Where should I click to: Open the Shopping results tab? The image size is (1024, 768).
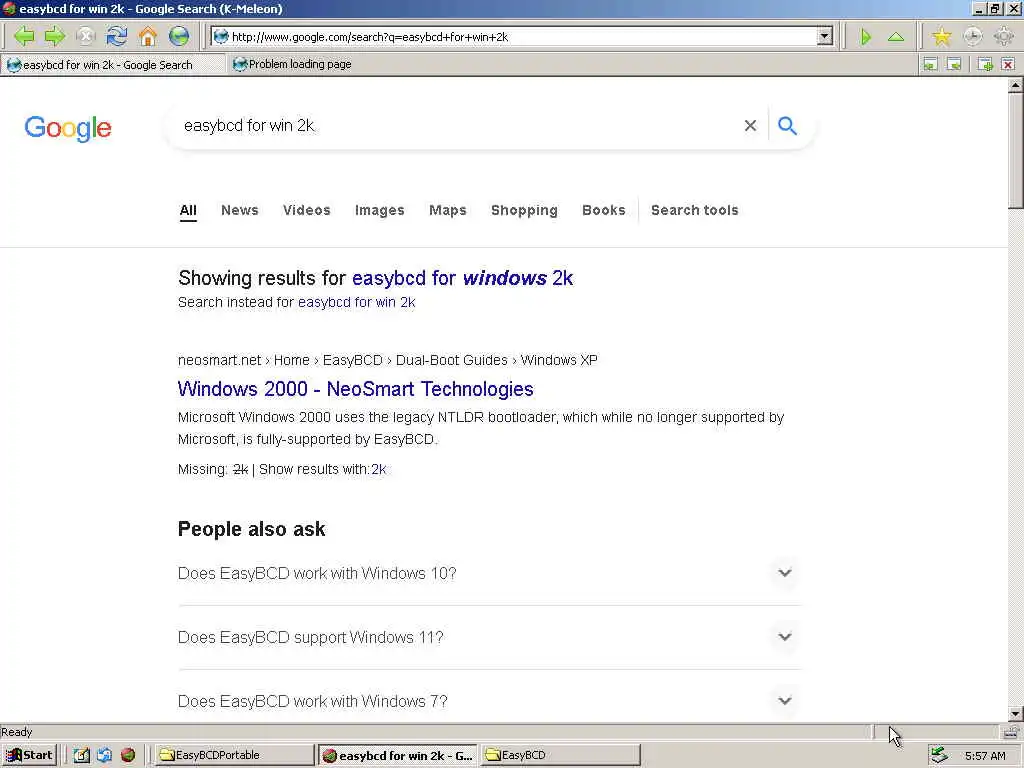524,210
